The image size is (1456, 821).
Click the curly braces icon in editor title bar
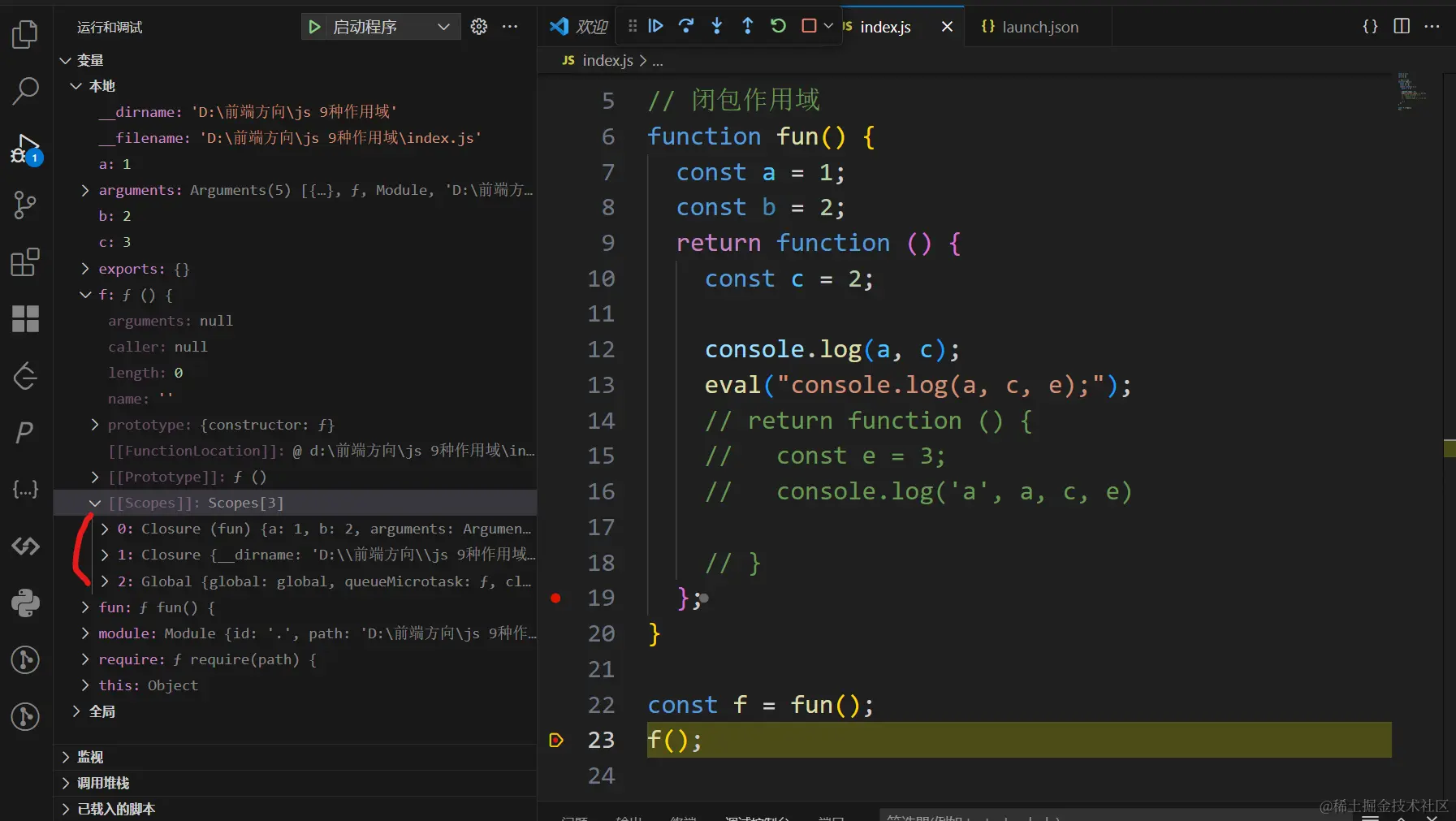1371,26
